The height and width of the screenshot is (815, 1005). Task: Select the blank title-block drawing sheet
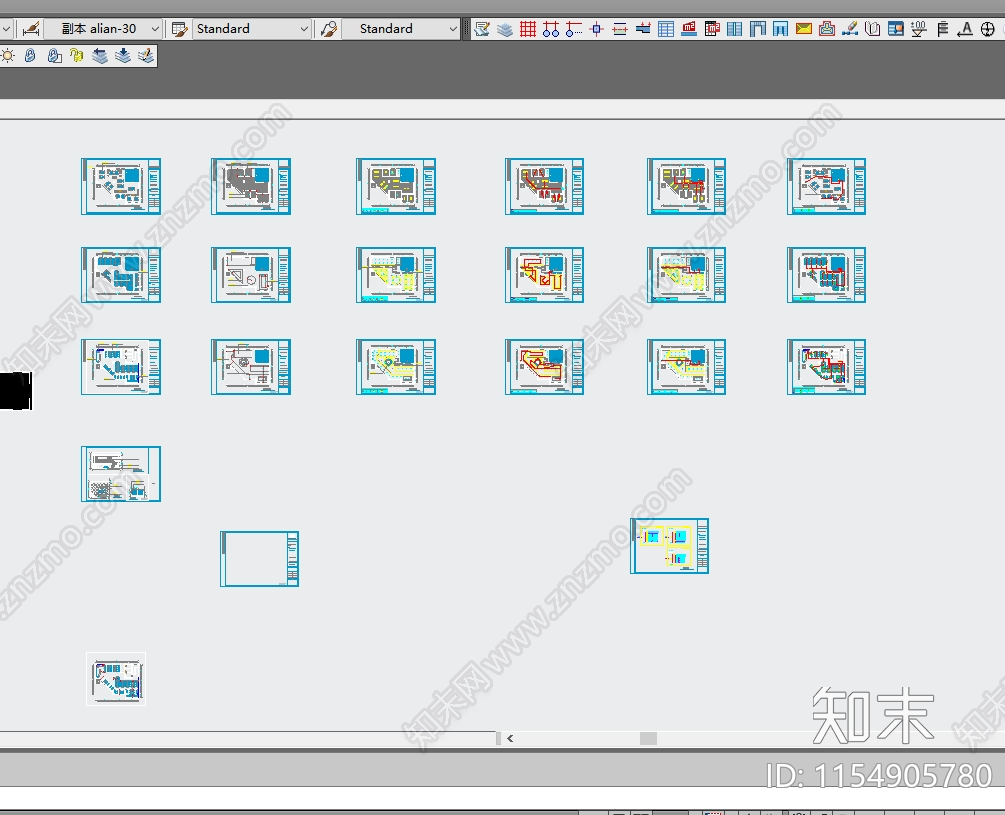pos(260,559)
